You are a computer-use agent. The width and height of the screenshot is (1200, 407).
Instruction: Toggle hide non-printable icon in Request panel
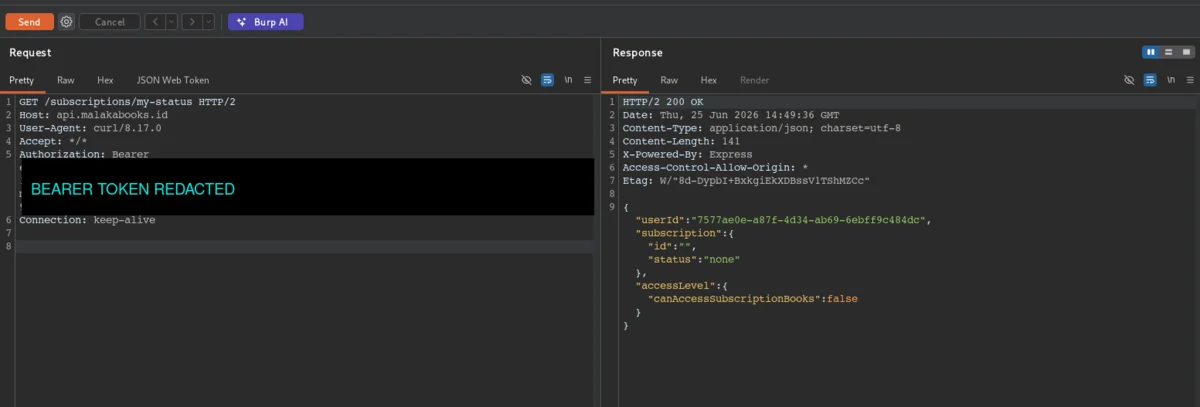pyautogui.click(x=527, y=80)
